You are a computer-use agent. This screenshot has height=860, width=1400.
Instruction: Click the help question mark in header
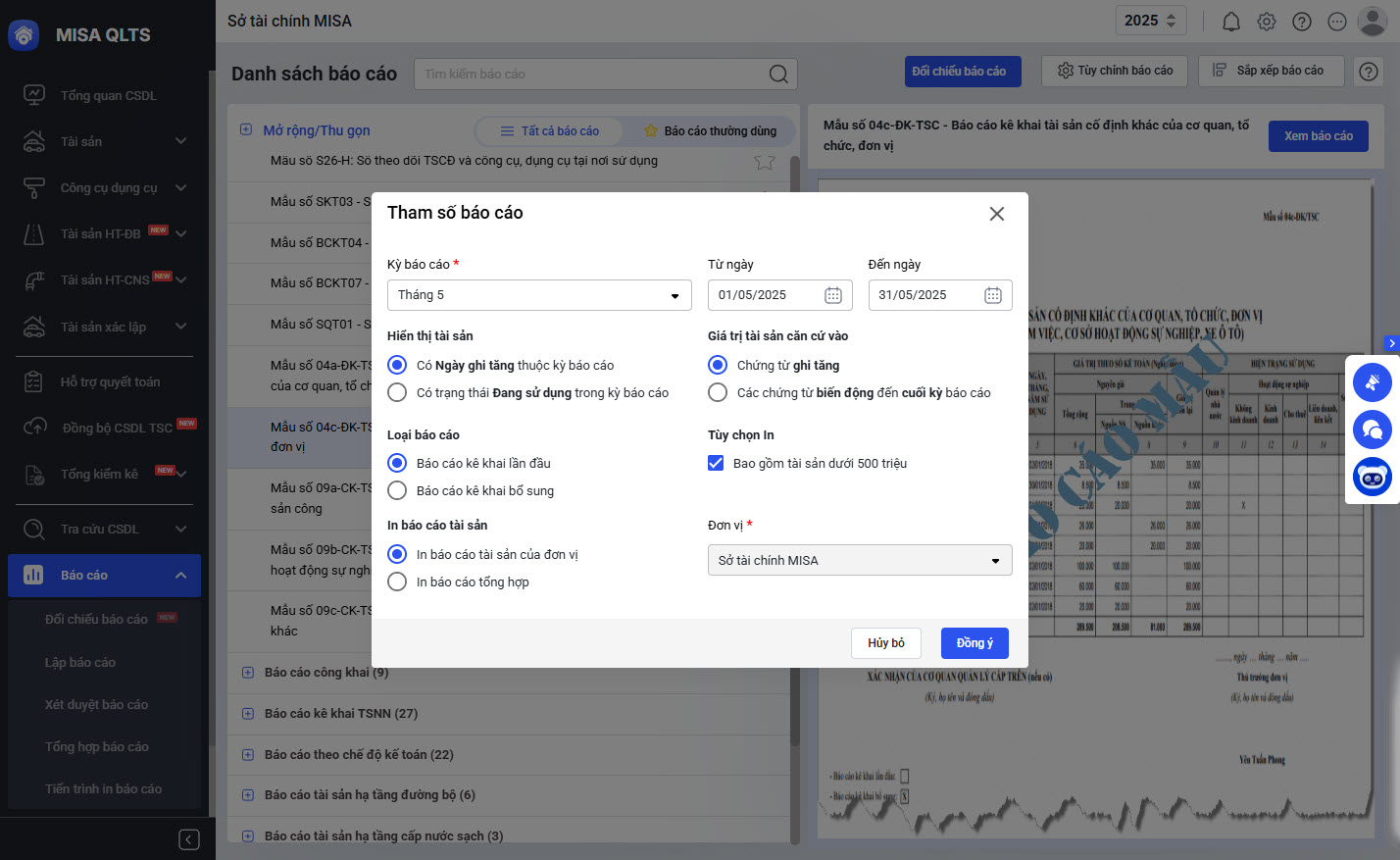[1302, 22]
